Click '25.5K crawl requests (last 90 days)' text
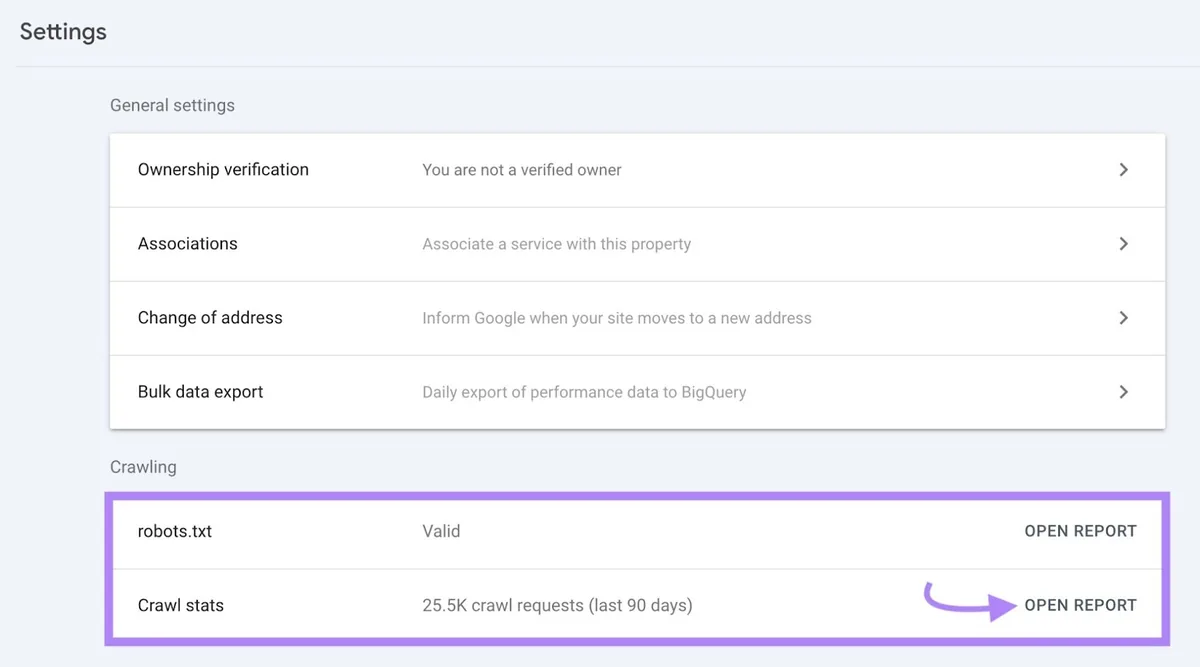Viewport: 1200px width, 667px height. coord(557,605)
